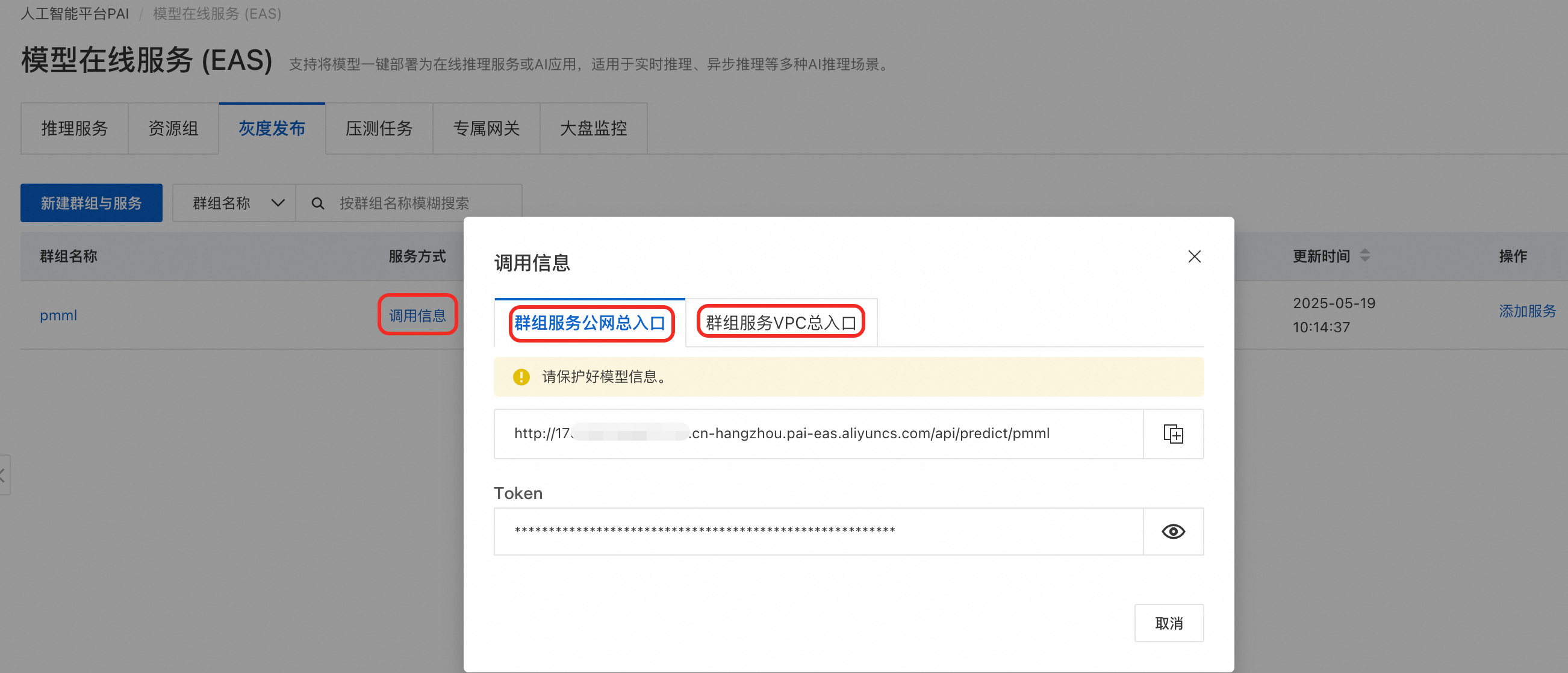The image size is (1568, 673).
Task: Click the yellow warning icon
Action: (520, 377)
